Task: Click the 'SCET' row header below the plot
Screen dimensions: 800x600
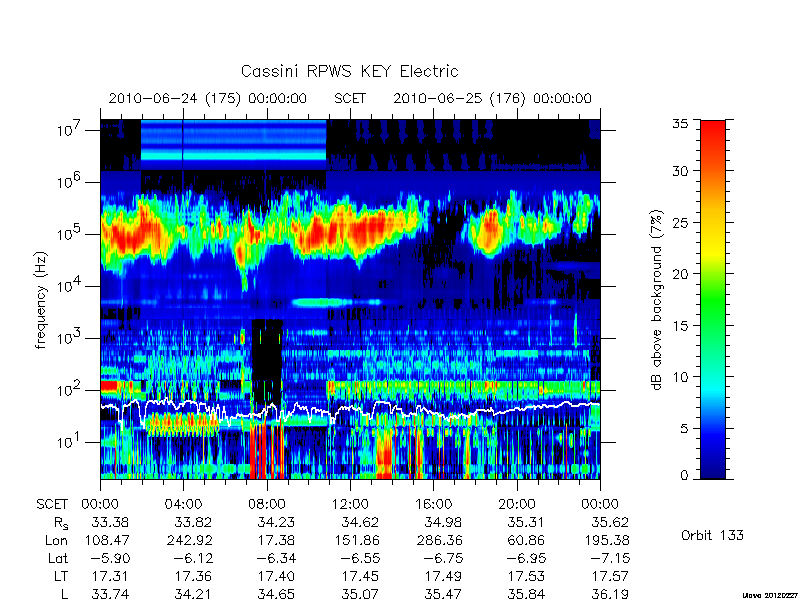Action: click(52, 504)
